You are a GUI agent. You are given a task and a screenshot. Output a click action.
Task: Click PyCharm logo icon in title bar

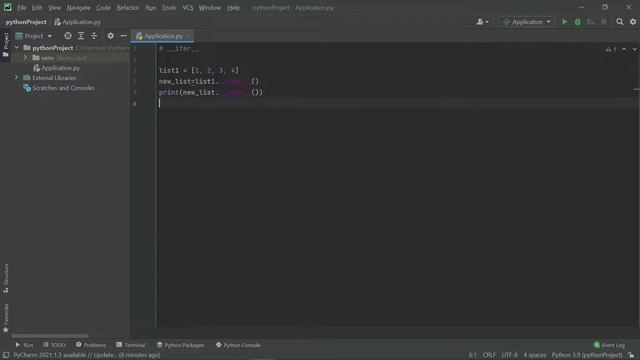pos(7,7)
